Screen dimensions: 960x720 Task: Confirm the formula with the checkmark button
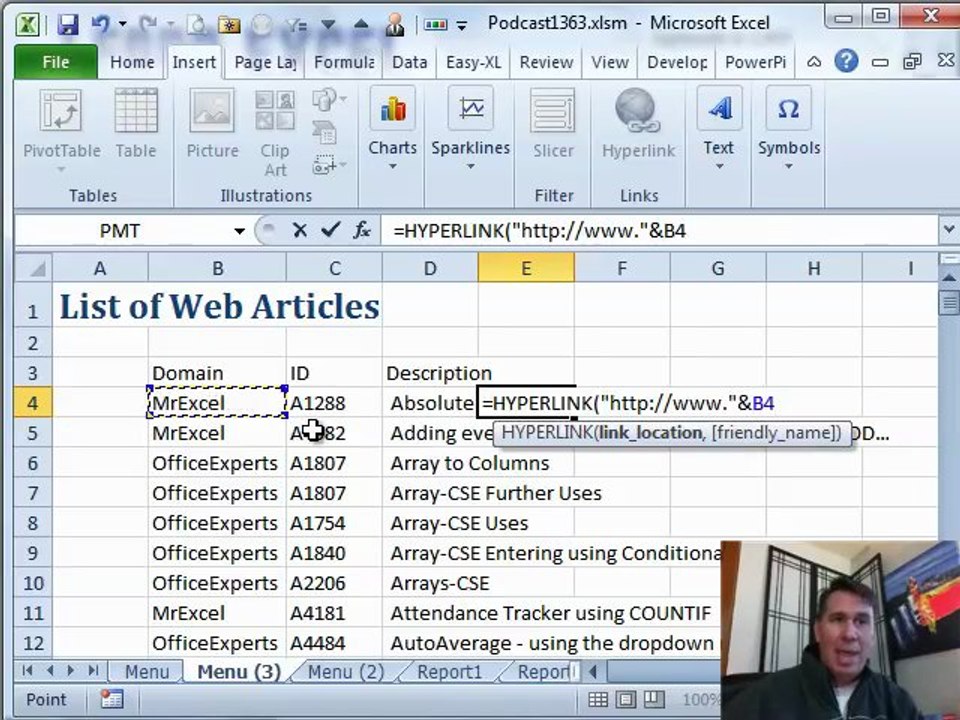(x=331, y=230)
